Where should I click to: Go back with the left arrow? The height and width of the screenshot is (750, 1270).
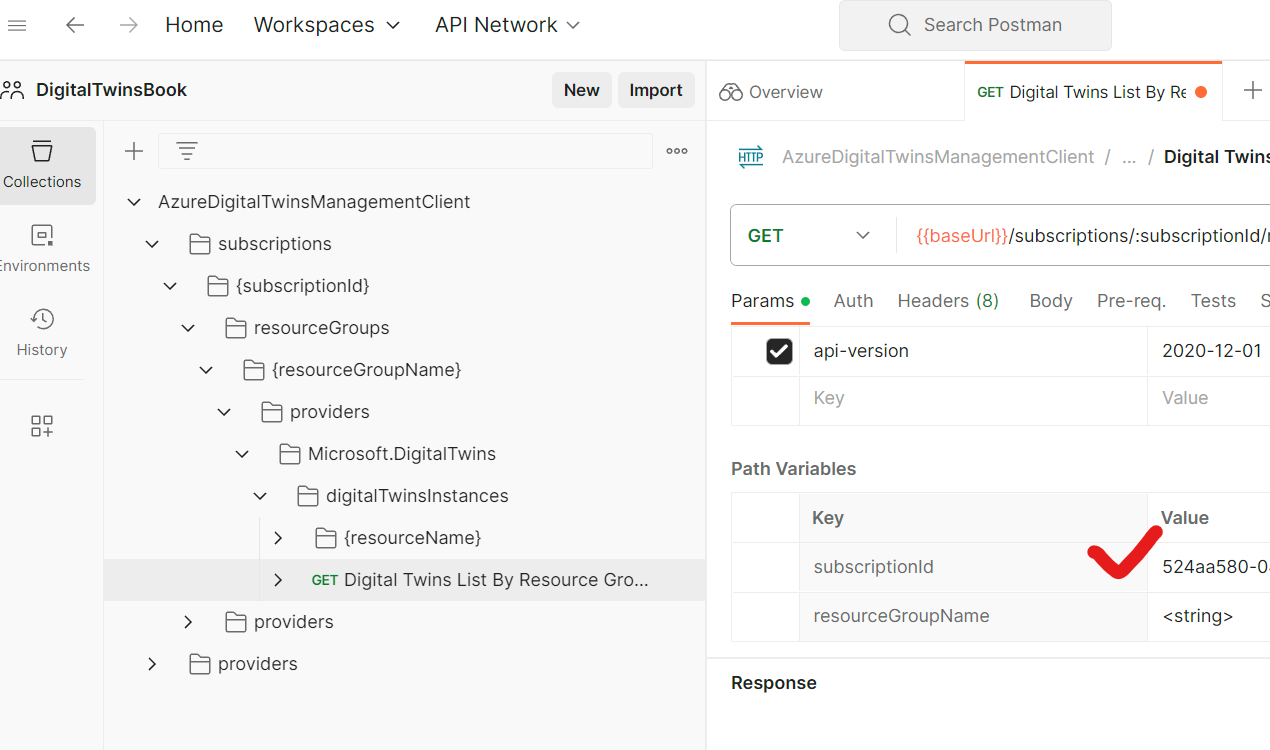[x=75, y=25]
